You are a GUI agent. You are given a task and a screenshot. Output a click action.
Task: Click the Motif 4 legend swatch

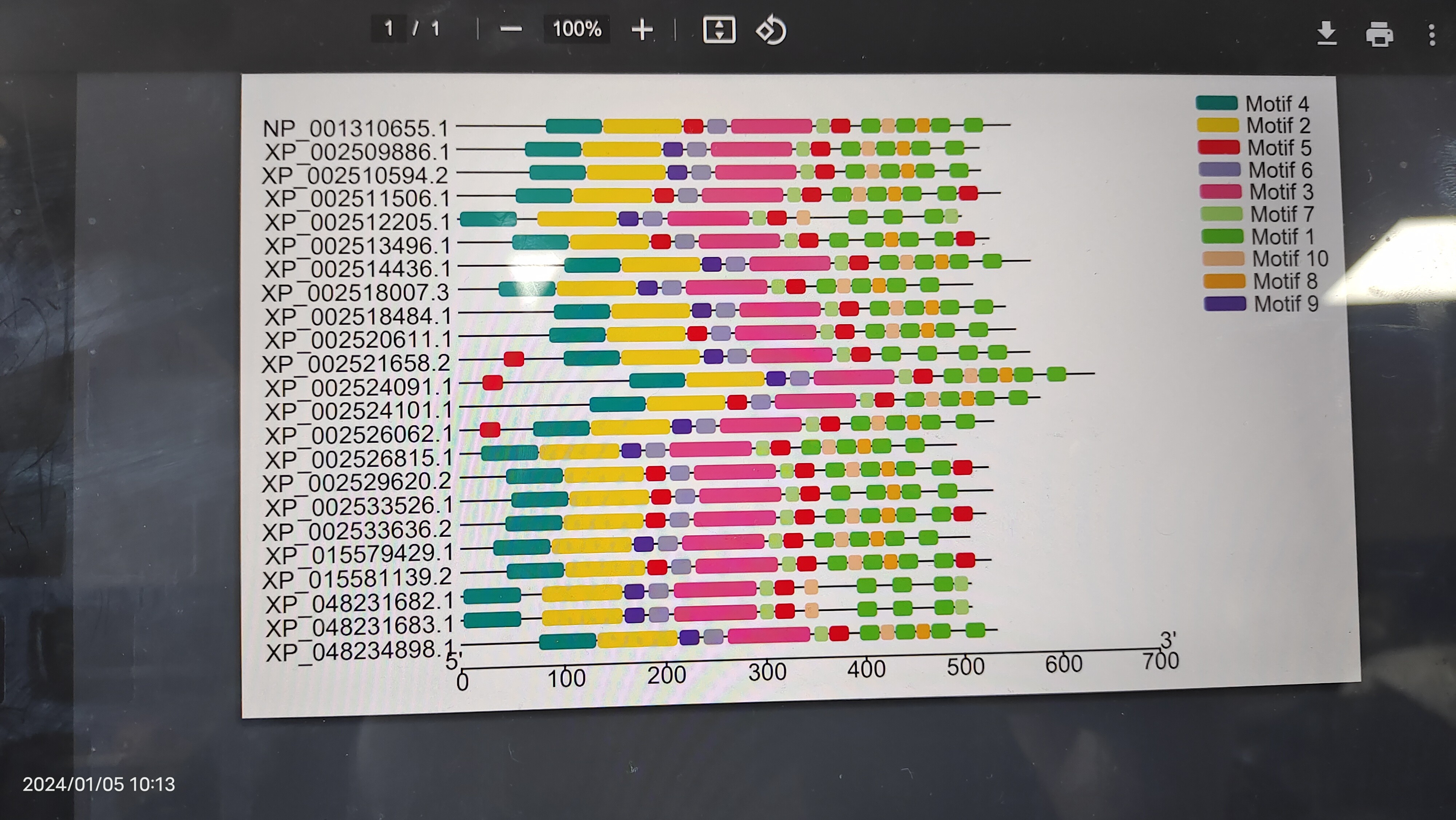click(x=1217, y=103)
